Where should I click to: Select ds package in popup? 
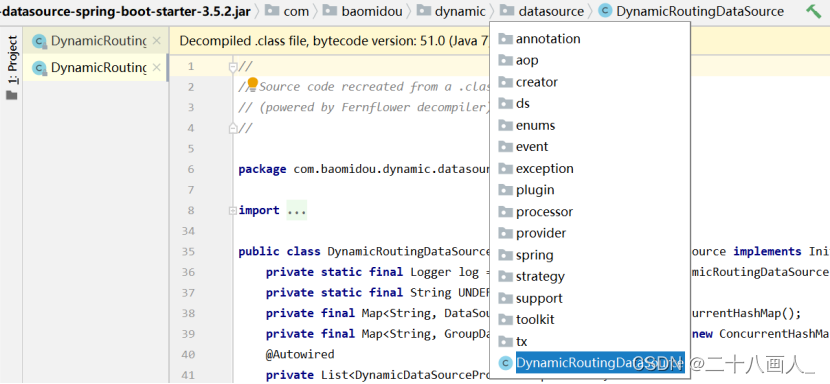click(x=590, y=103)
